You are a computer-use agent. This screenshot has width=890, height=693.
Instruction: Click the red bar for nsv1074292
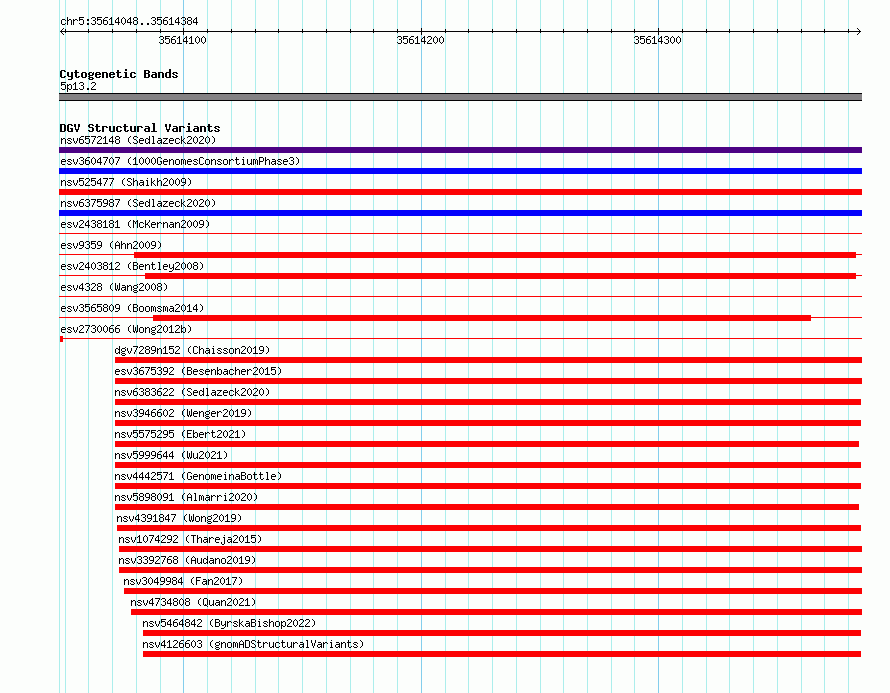point(490,549)
